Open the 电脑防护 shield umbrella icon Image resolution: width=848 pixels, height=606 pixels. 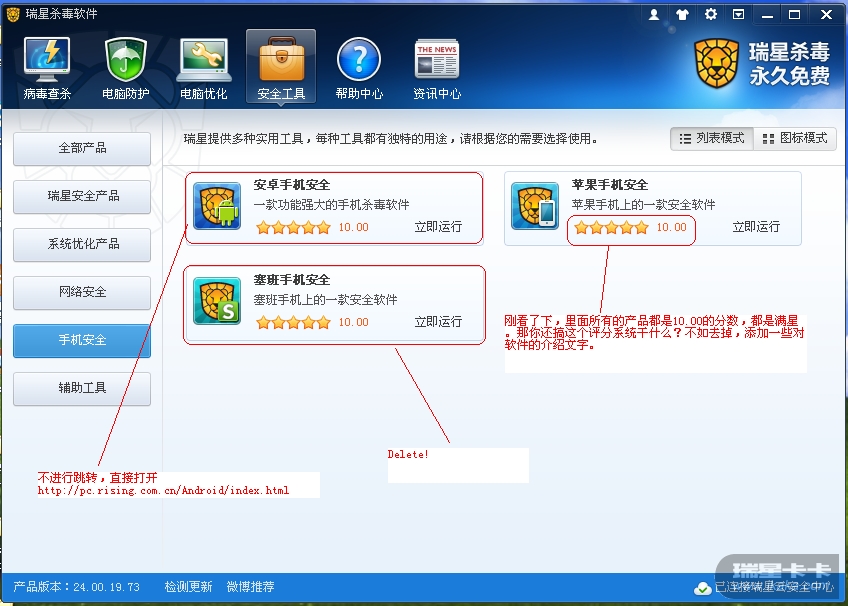click(125, 68)
